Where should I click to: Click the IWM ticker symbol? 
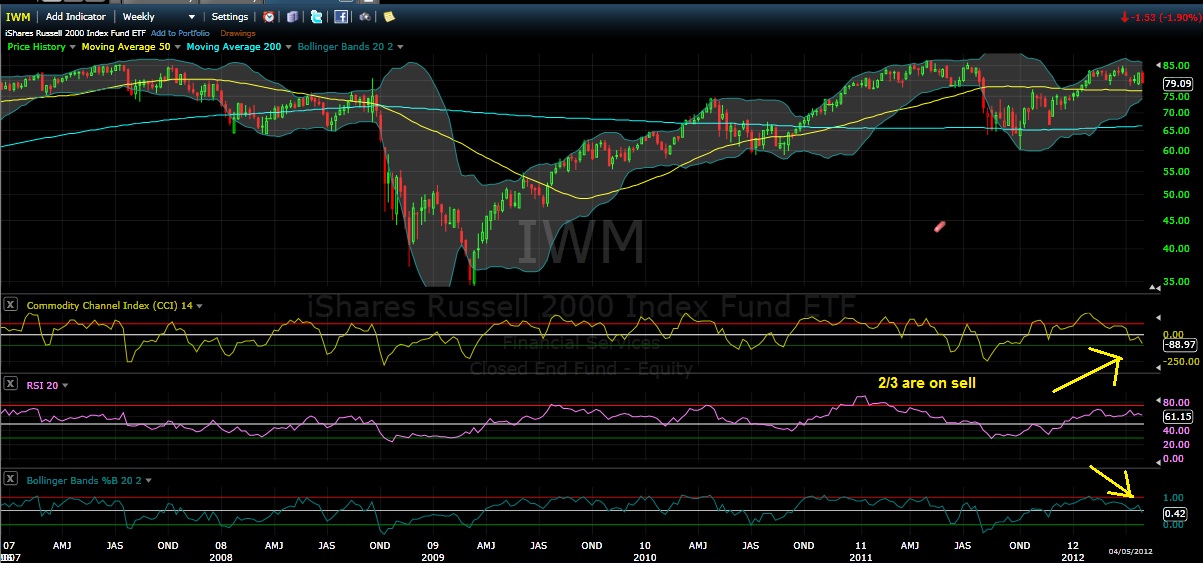[17, 17]
